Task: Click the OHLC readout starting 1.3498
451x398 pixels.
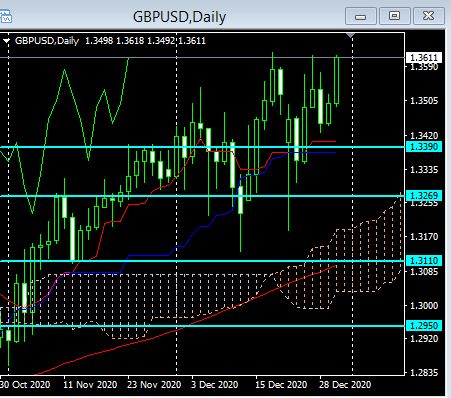Action: click(145, 41)
